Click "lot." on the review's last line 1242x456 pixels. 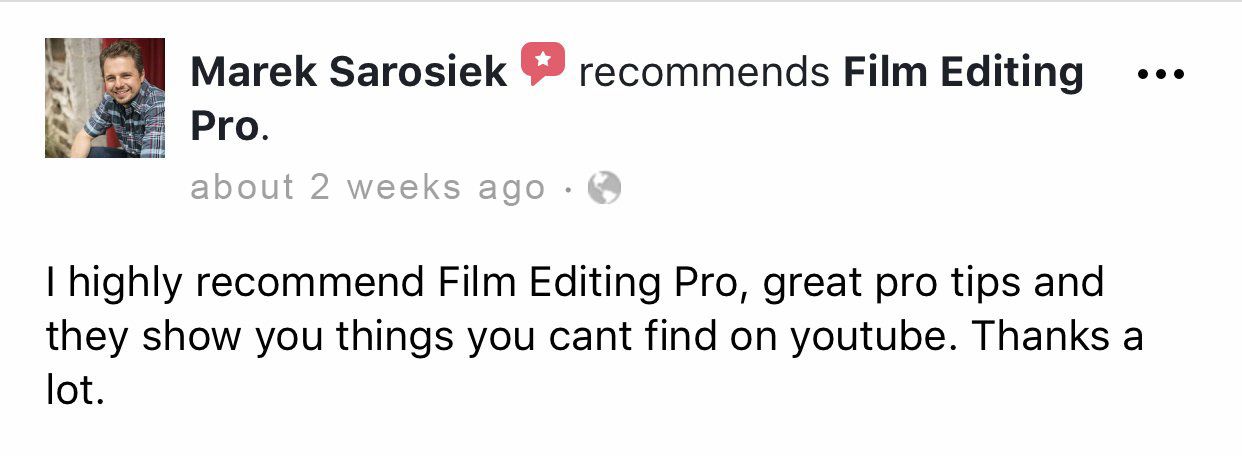(x=74, y=391)
